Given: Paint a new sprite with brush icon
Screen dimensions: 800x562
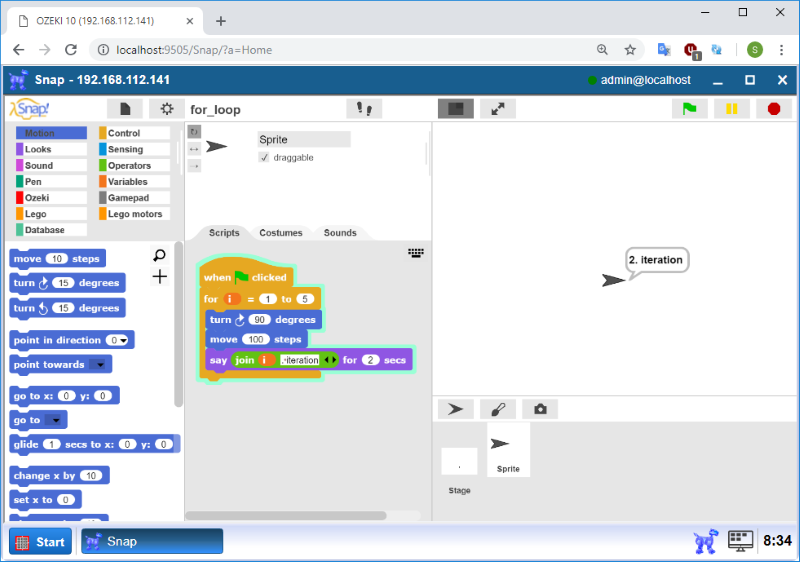Looking at the screenshot, I should (497, 409).
